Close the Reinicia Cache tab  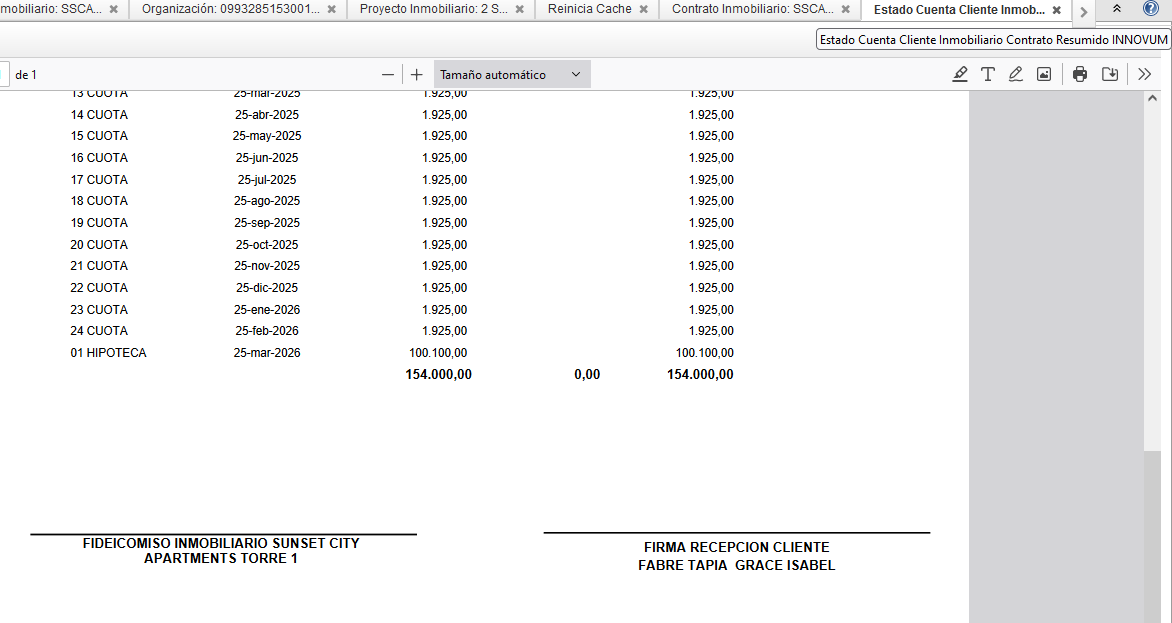click(x=643, y=9)
